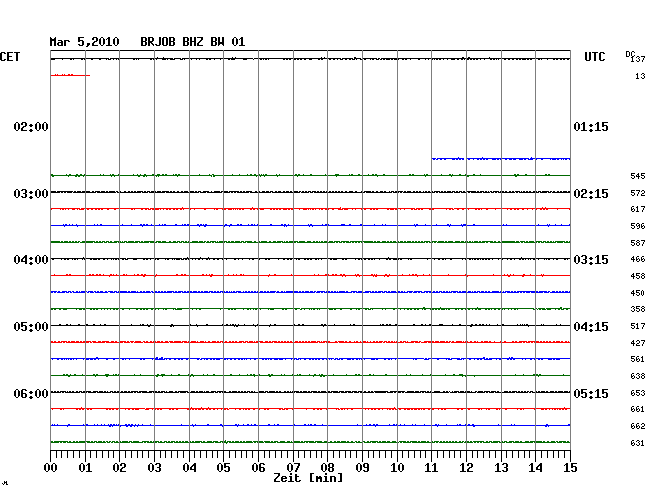Click the x-axis tick label '15'
Image resolution: width=650 pixels, height=494 pixels.
point(570,468)
